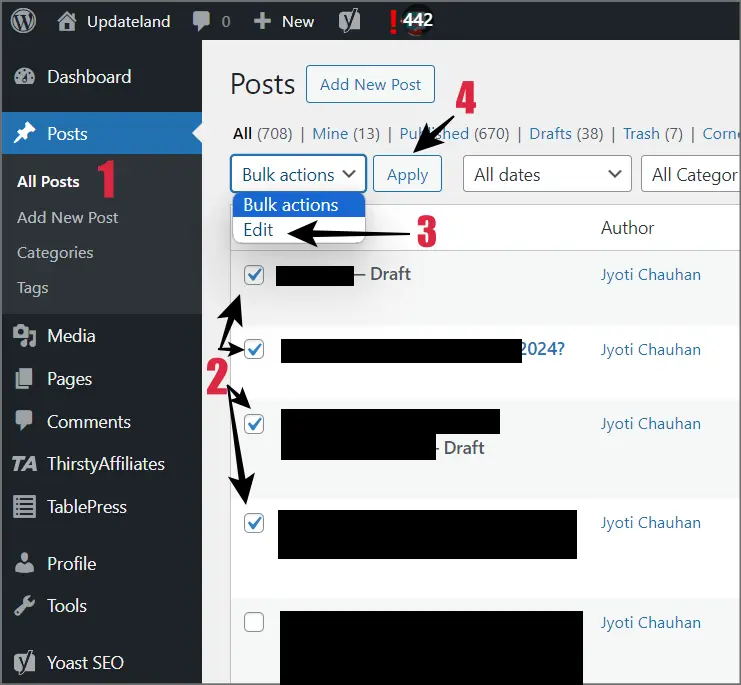Click the Add New Post button

point(370,84)
